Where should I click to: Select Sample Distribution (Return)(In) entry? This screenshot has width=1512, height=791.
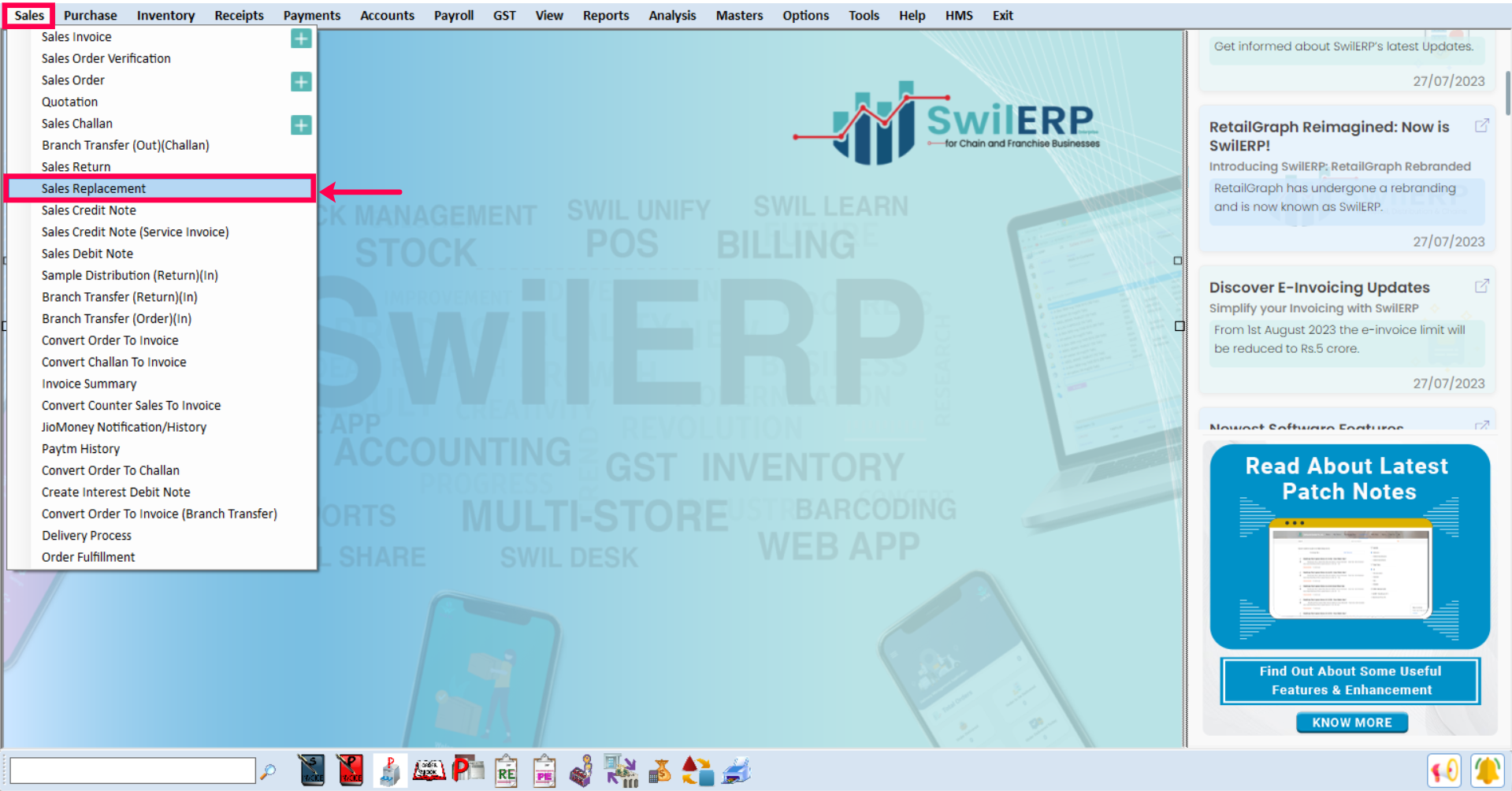click(x=160, y=275)
